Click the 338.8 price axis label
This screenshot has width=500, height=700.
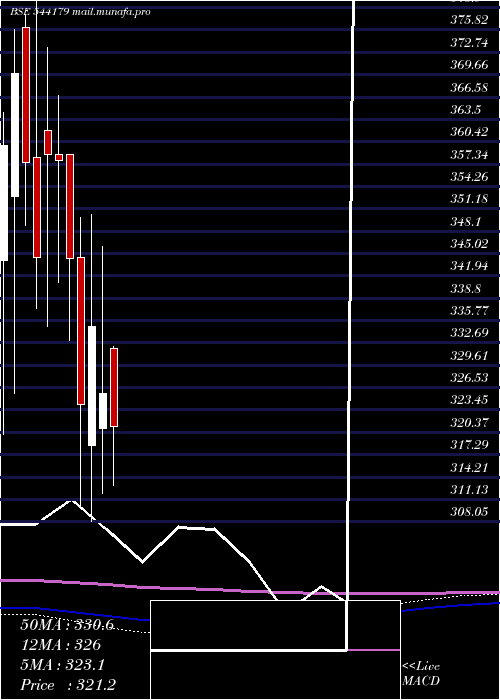[x=466, y=288]
